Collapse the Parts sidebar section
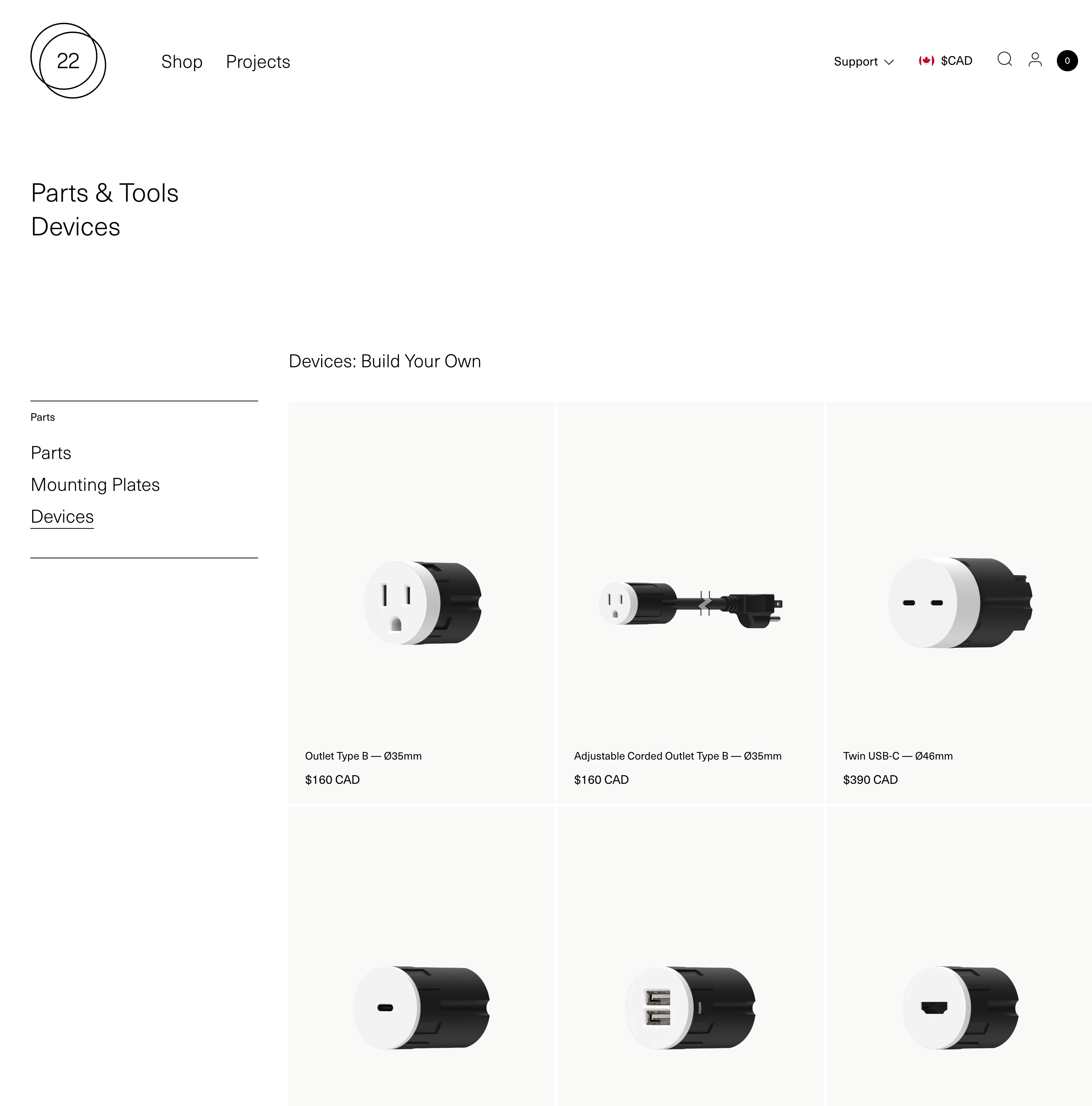Viewport: 1092px width, 1106px height. point(42,417)
